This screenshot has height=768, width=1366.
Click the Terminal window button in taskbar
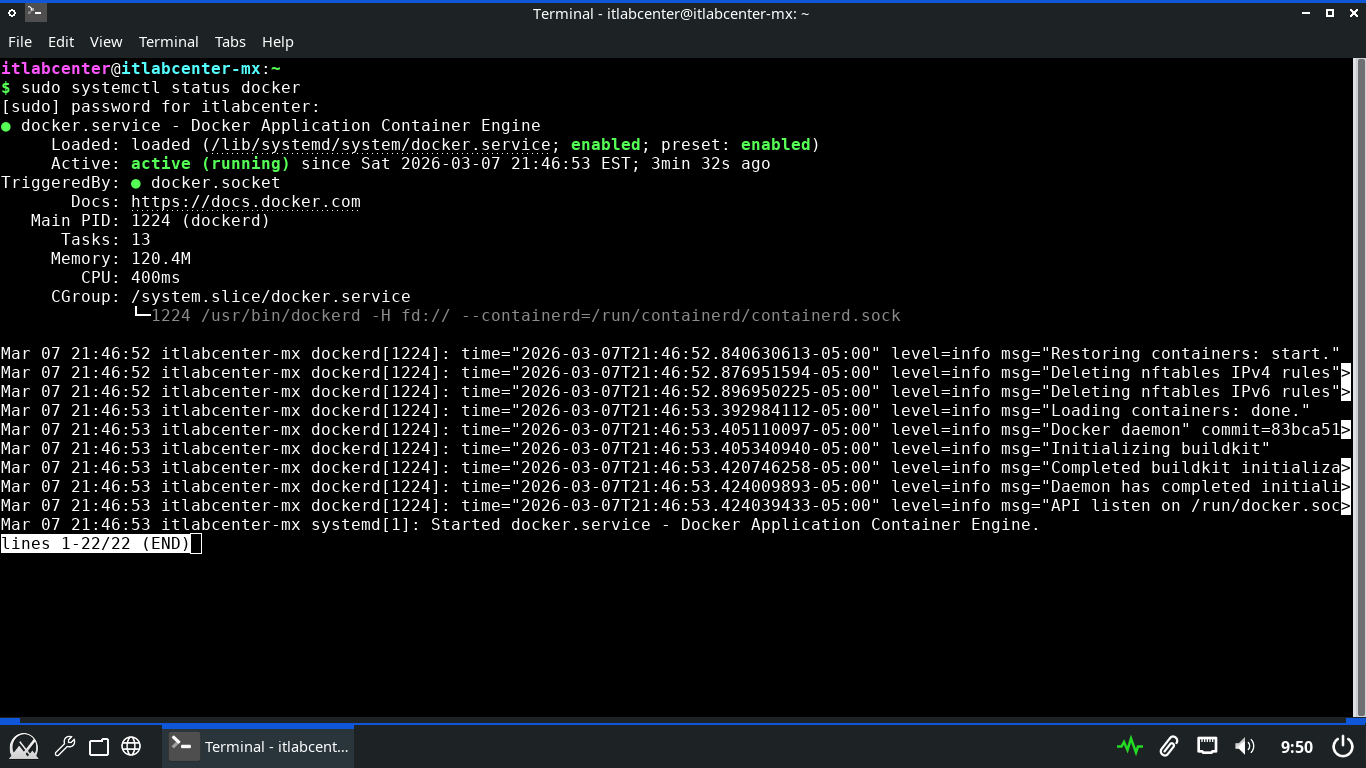click(258, 746)
